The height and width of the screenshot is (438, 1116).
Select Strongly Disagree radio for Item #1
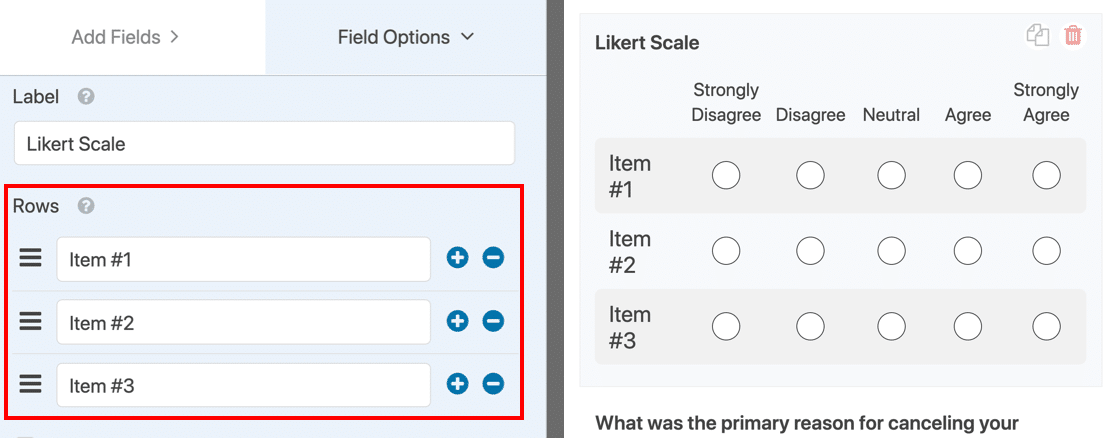[726, 175]
